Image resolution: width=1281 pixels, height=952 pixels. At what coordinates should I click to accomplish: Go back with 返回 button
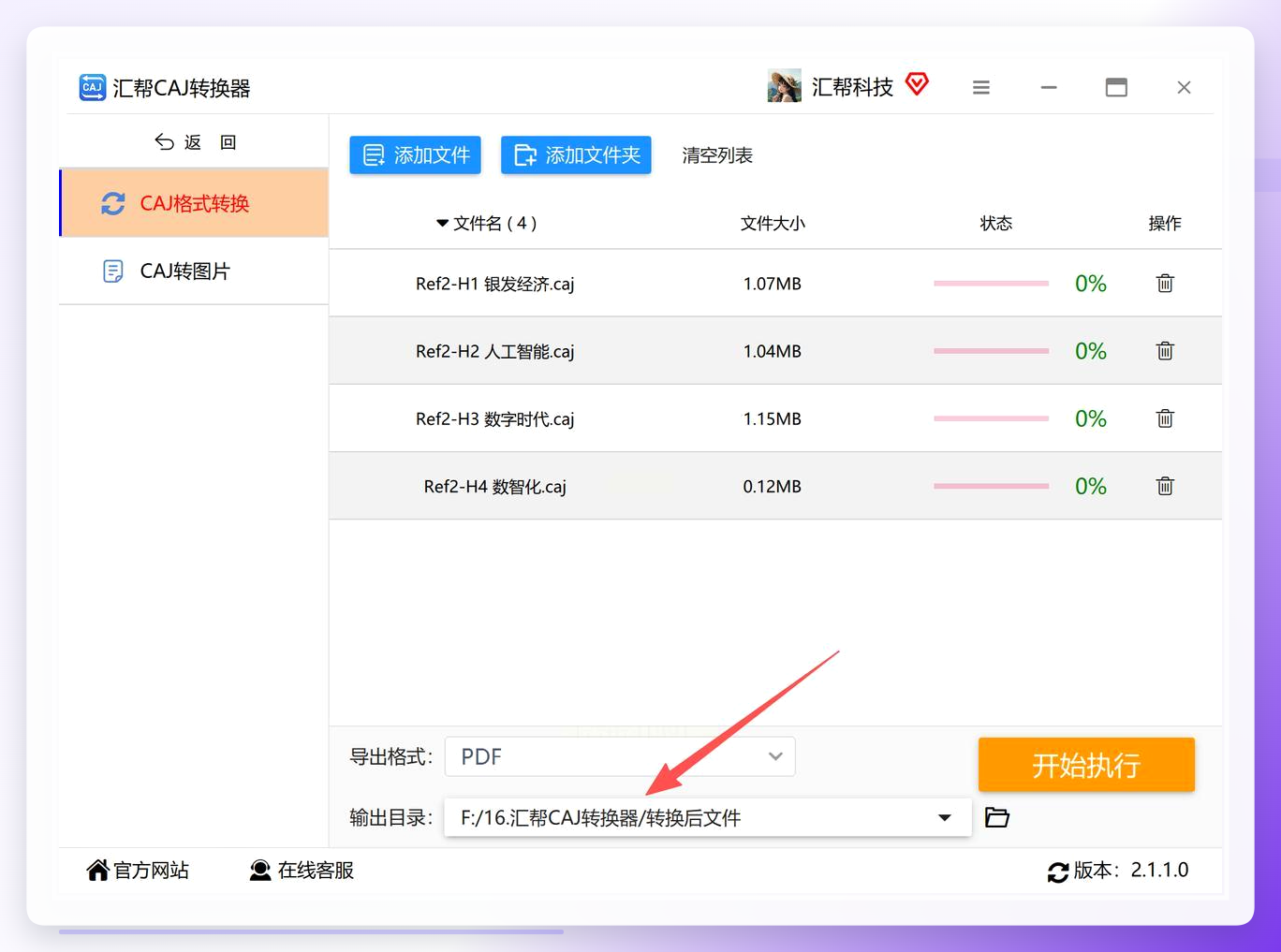(195, 142)
